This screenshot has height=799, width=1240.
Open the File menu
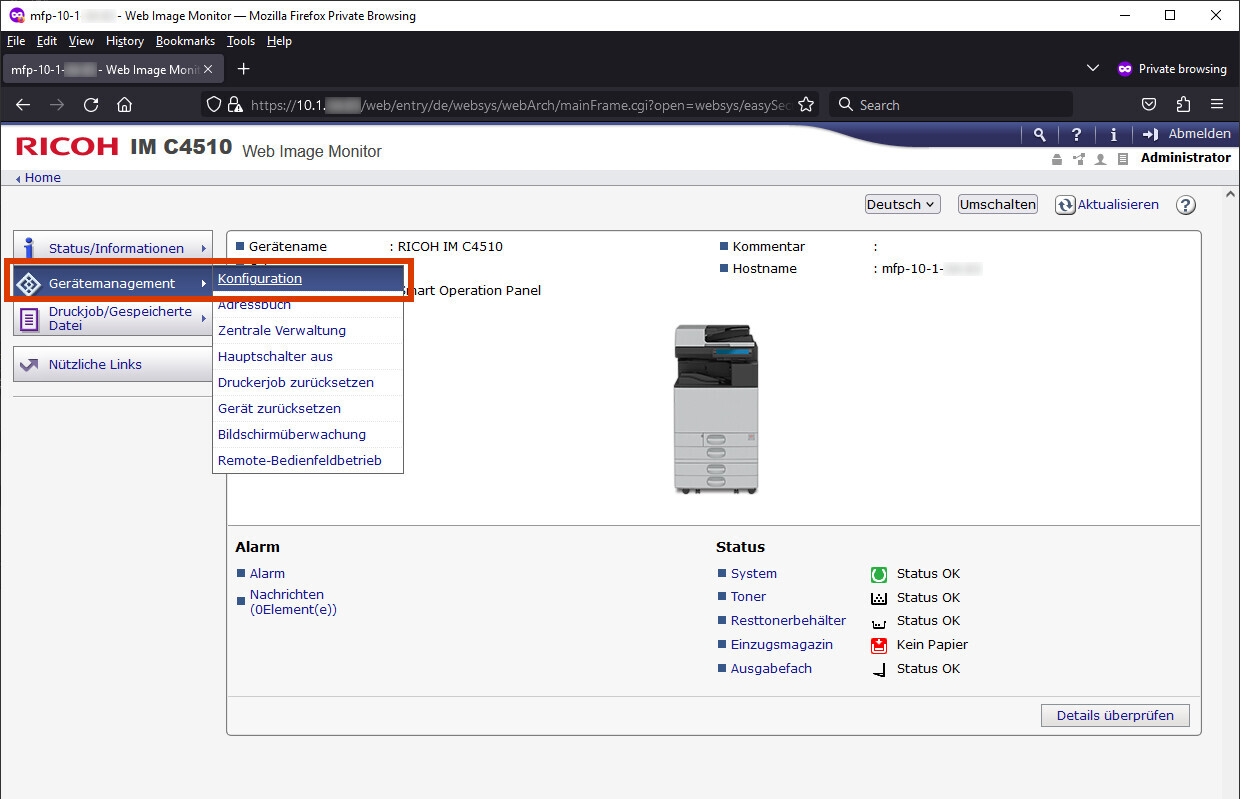[x=16, y=41]
